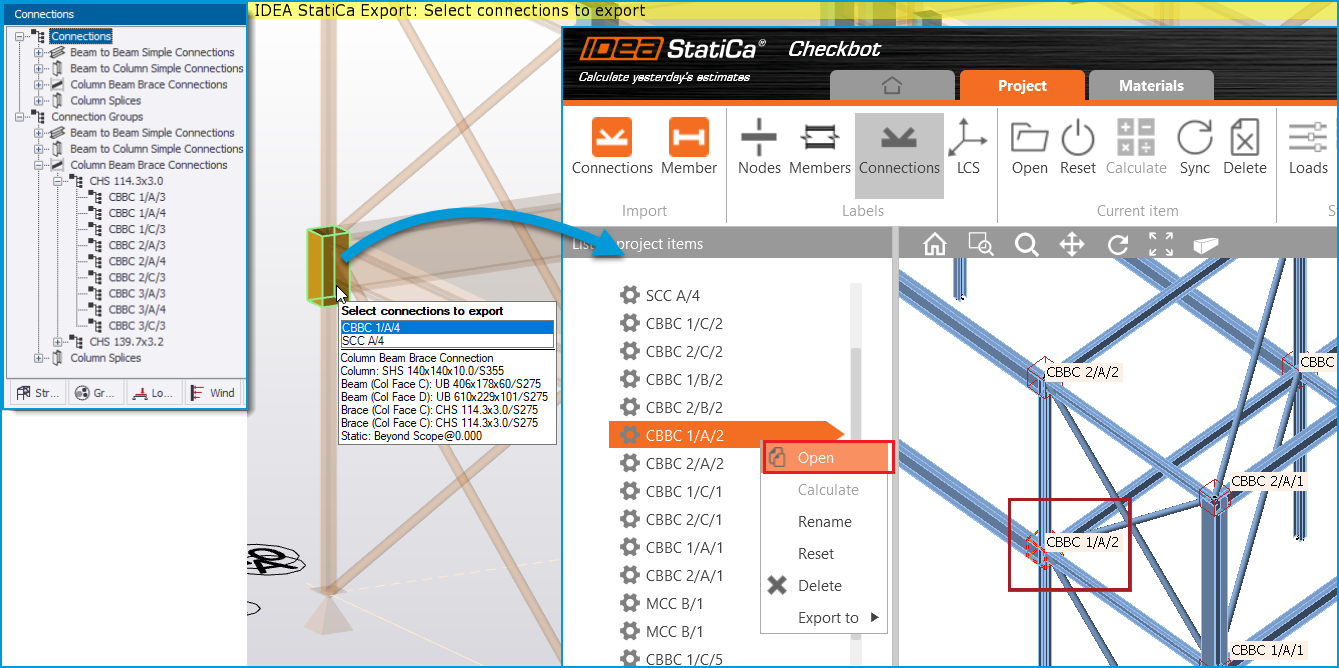Select CBBC 2/A/2 in the project items list

(x=684, y=463)
